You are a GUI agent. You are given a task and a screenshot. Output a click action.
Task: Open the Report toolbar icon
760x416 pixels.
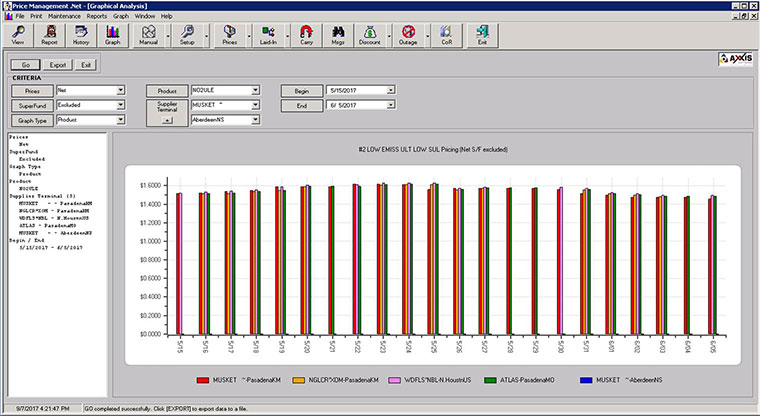click(x=49, y=35)
